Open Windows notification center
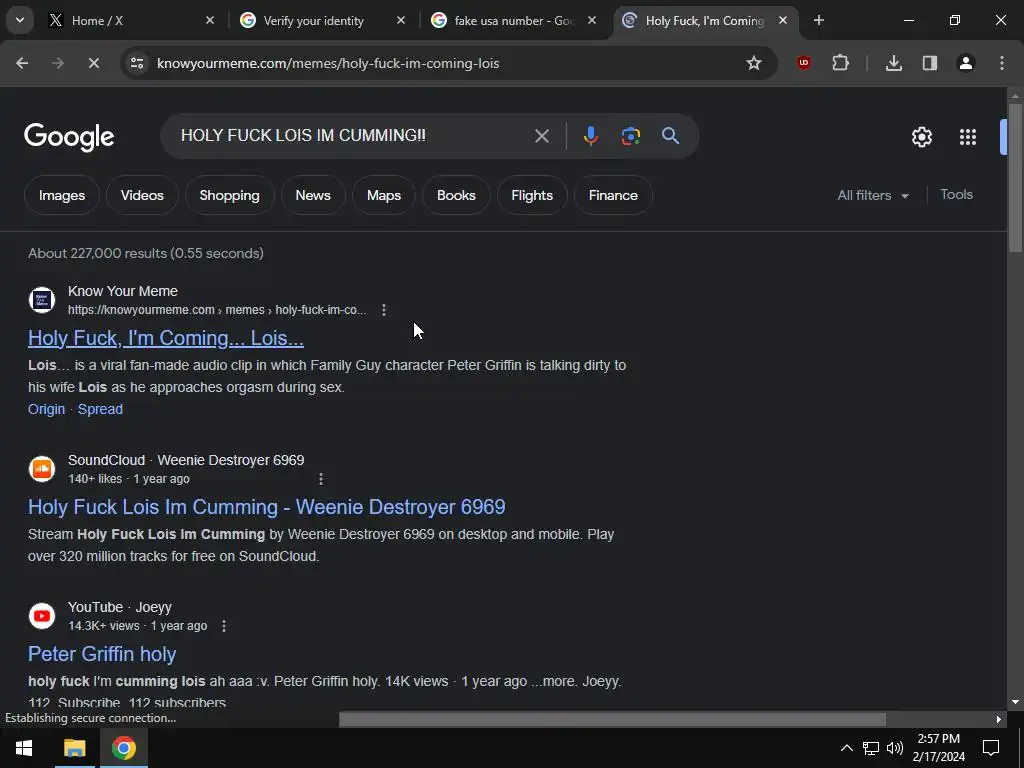1024x768 pixels. [991, 748]
